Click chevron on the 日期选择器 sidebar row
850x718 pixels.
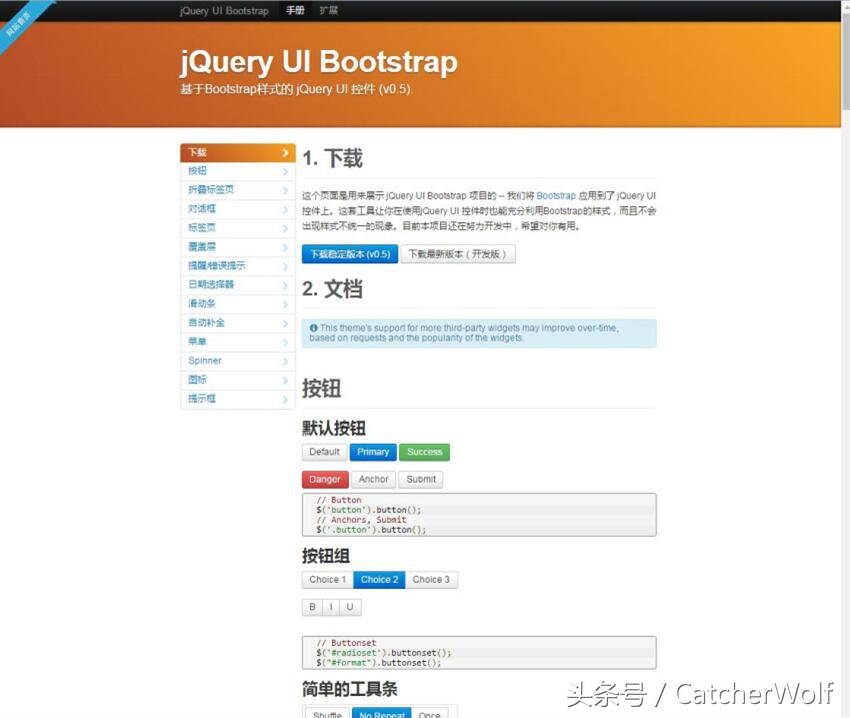pos(285,285)
